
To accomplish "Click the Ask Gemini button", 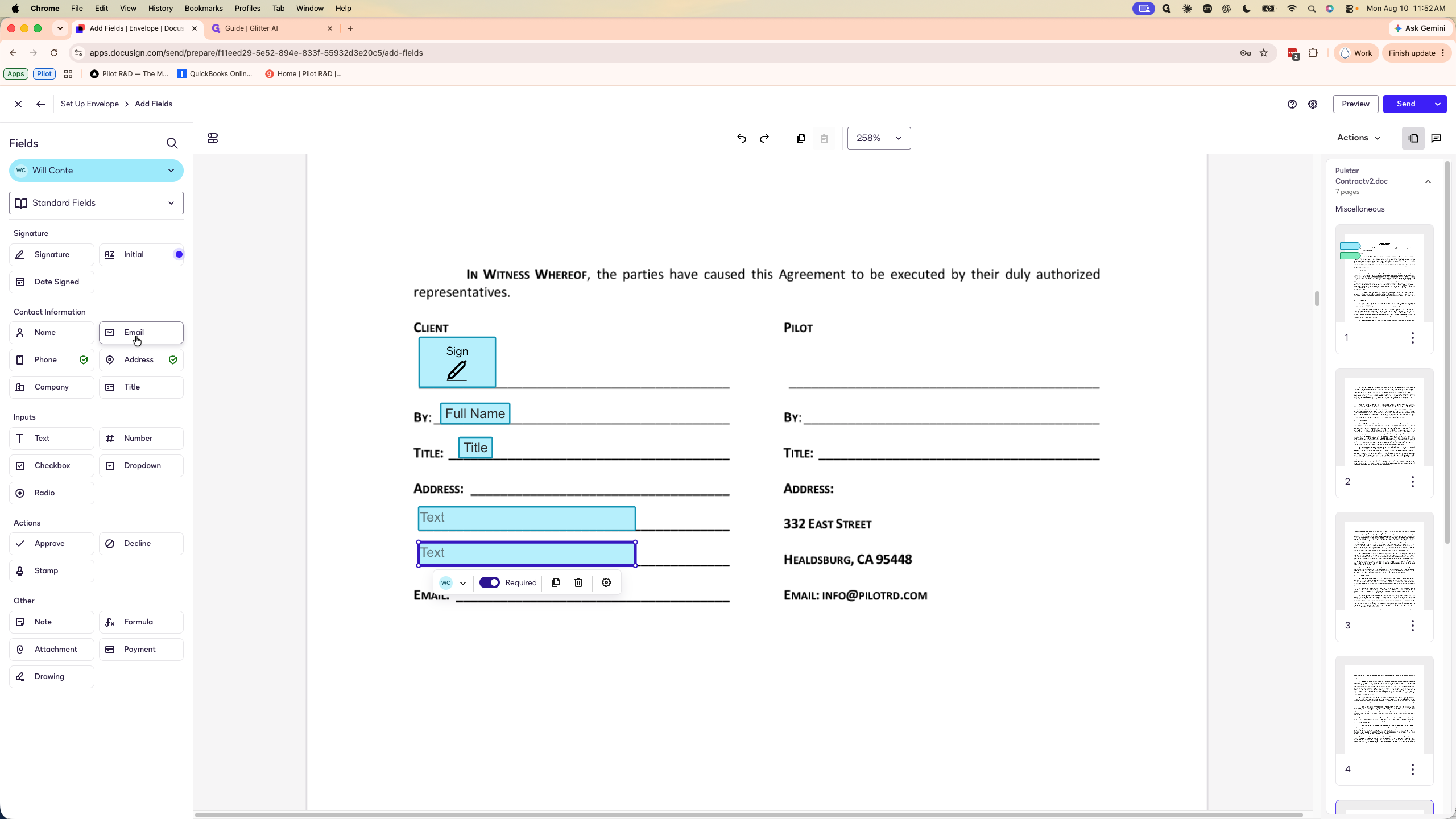I will pyautogui.click(x=1420, y=28).
